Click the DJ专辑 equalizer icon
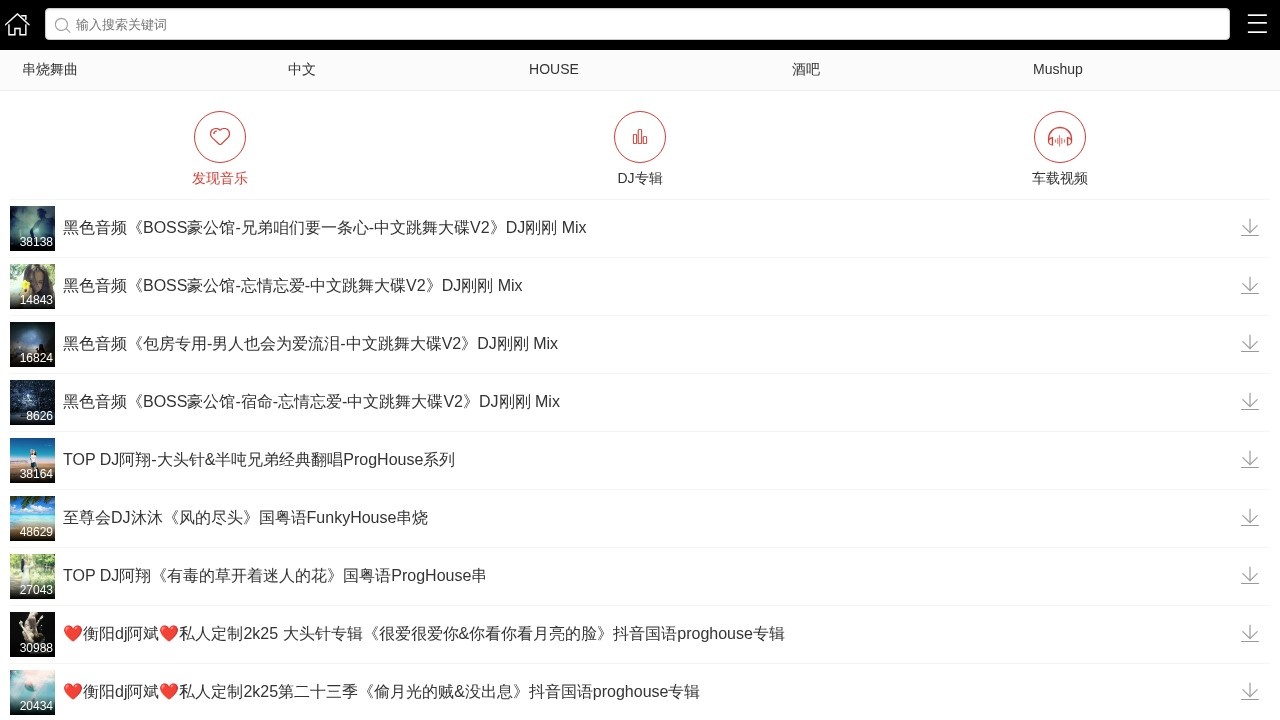 click(640, 137)
